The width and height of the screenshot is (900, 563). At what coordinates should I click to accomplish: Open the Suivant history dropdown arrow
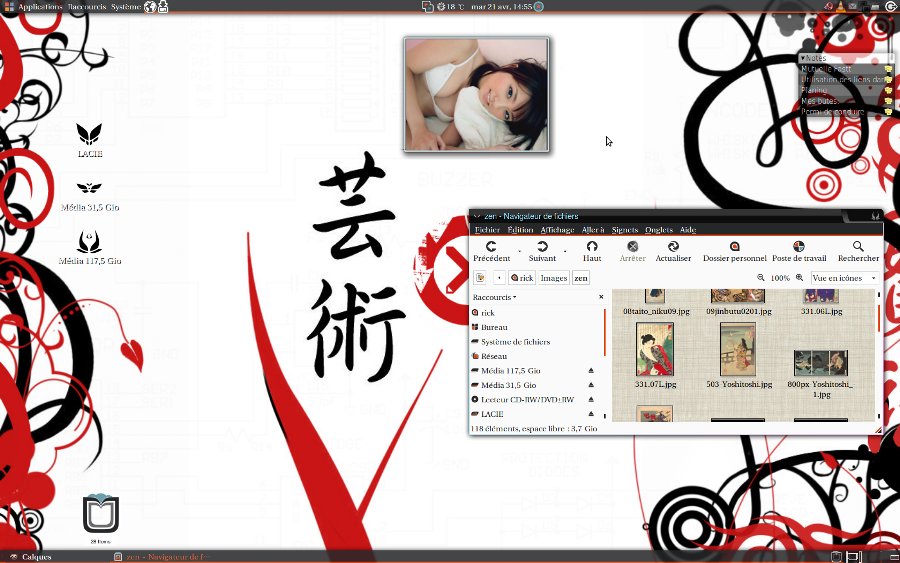tap(565, 251)
